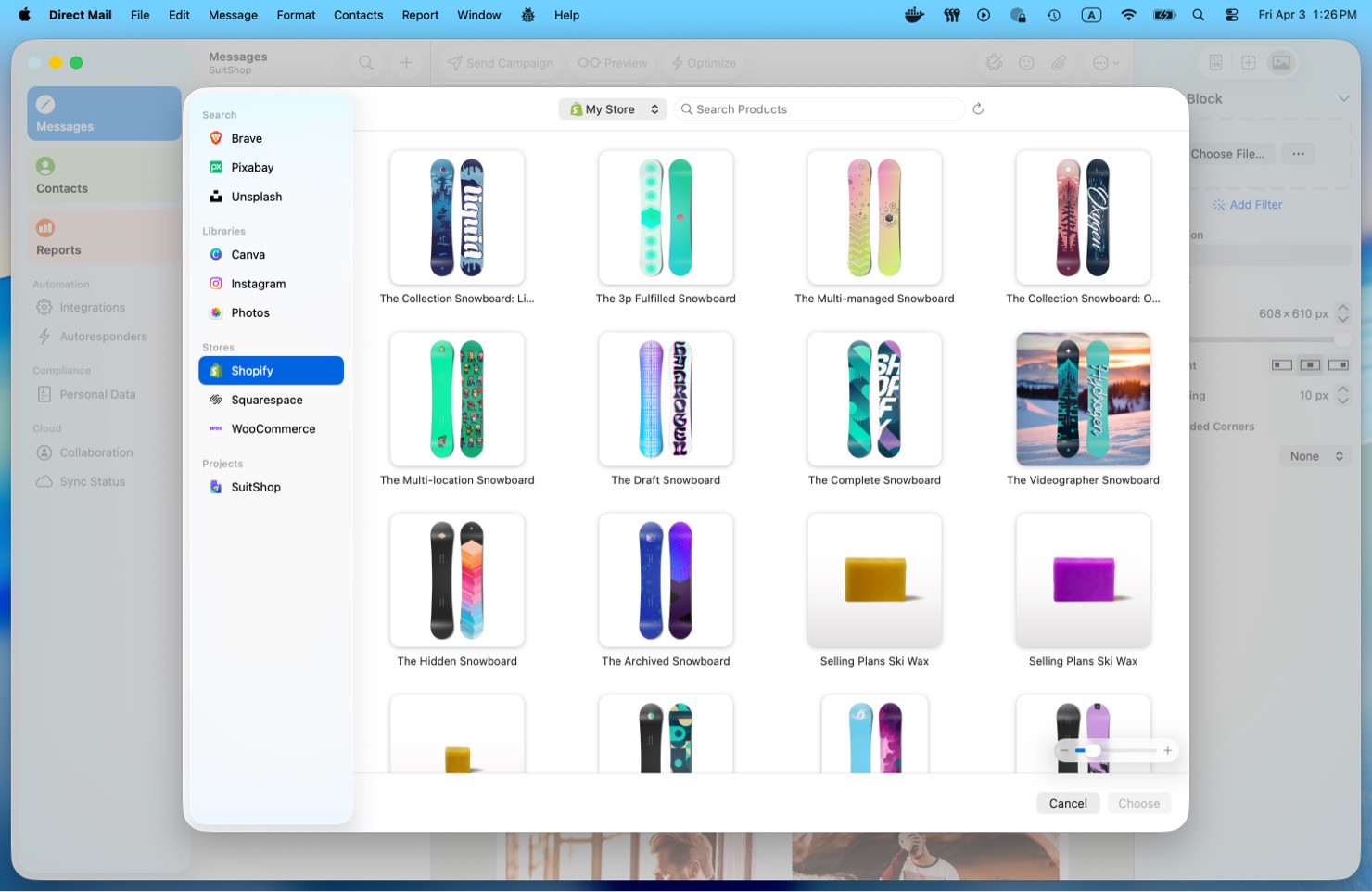This screenshot has height=892, width=1372.
Task: Click the refresh products icon
Action: click(977, 108)
